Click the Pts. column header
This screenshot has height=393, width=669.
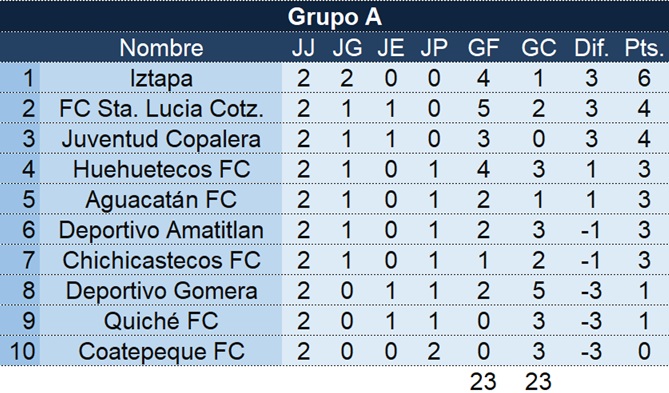coord(644,47)
